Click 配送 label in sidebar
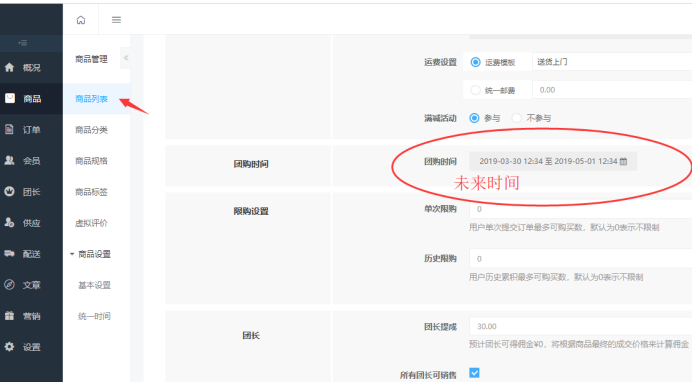 point(32,254)
